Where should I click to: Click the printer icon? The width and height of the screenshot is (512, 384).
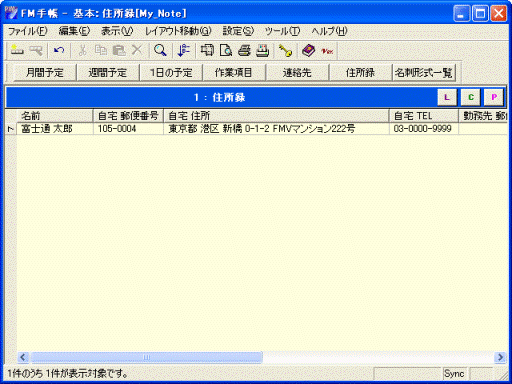(x=244, y=50)
